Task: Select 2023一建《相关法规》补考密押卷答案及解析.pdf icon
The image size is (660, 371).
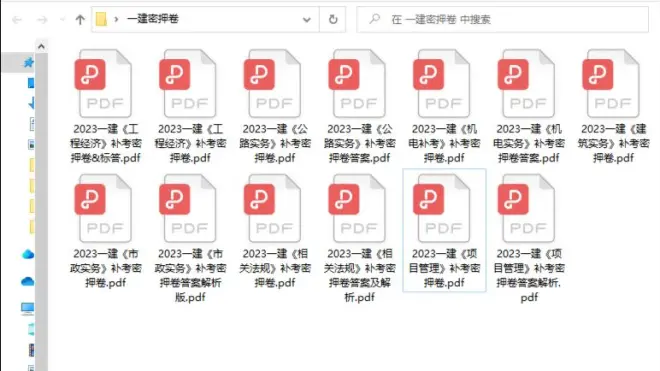Action: point(358,208)
